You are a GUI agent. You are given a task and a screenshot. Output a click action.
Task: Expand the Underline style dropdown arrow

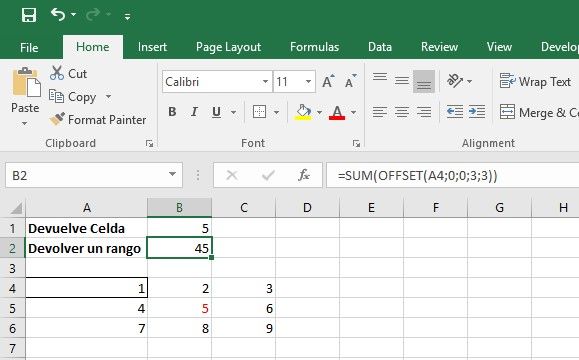[x=233, y=112]
